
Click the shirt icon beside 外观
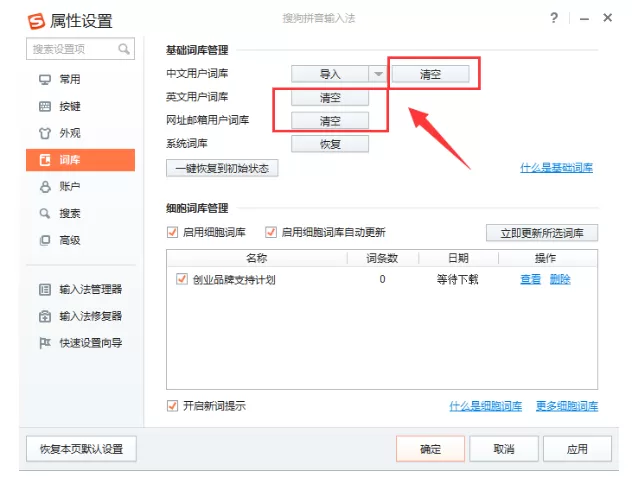coord(45,133)
